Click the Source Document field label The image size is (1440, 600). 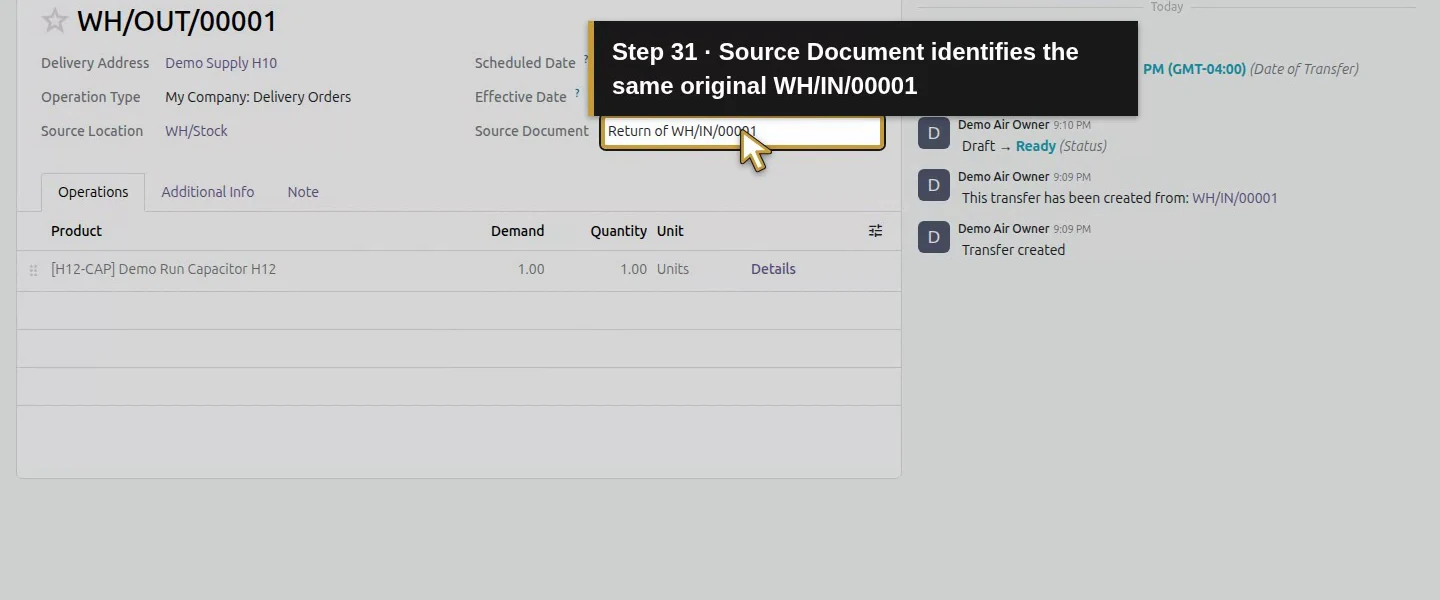[x=532, y=131]
